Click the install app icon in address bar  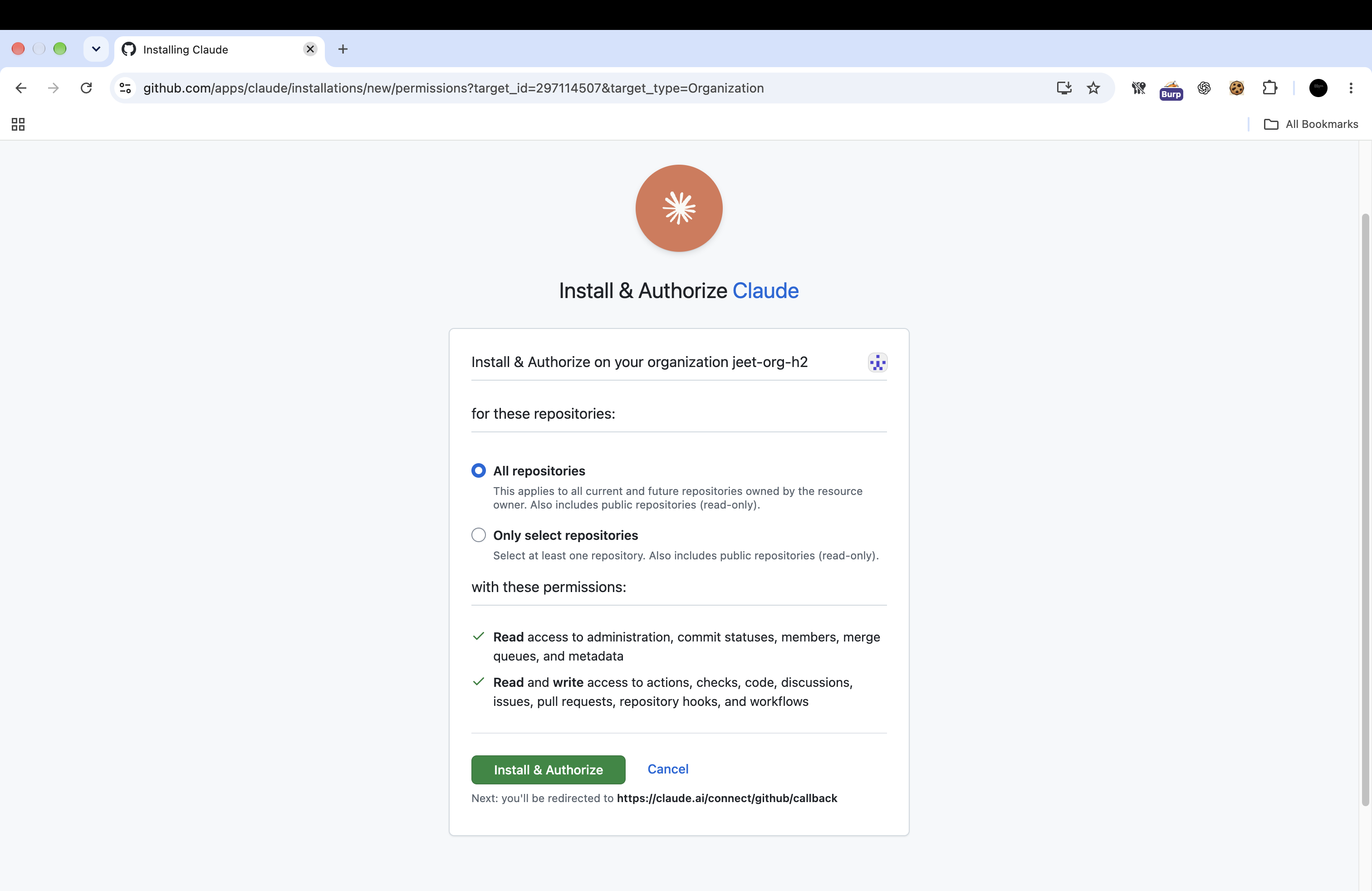(x=1063, y=88)
